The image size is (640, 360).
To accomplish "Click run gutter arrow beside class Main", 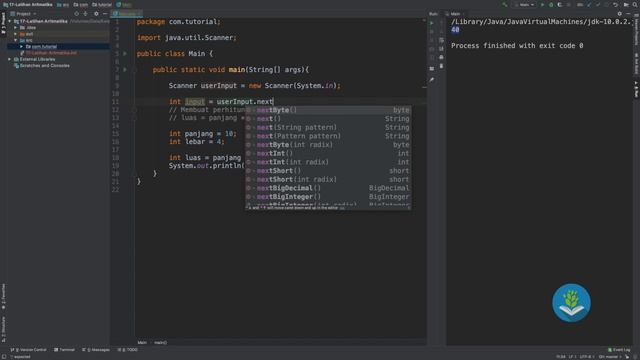I will (125, 53).
